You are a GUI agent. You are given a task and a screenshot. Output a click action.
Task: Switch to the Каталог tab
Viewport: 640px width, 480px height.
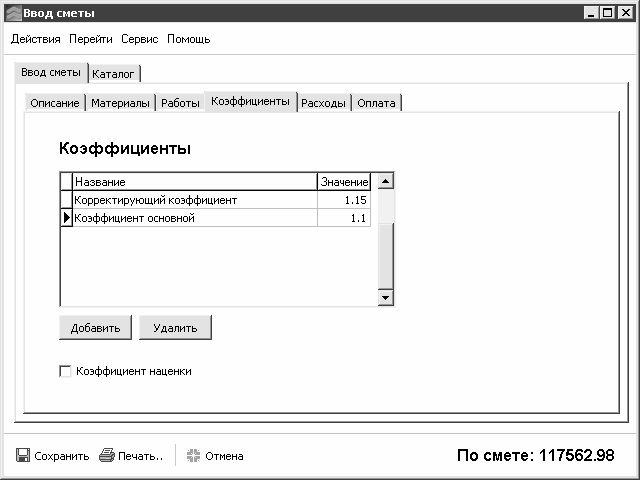114,74
